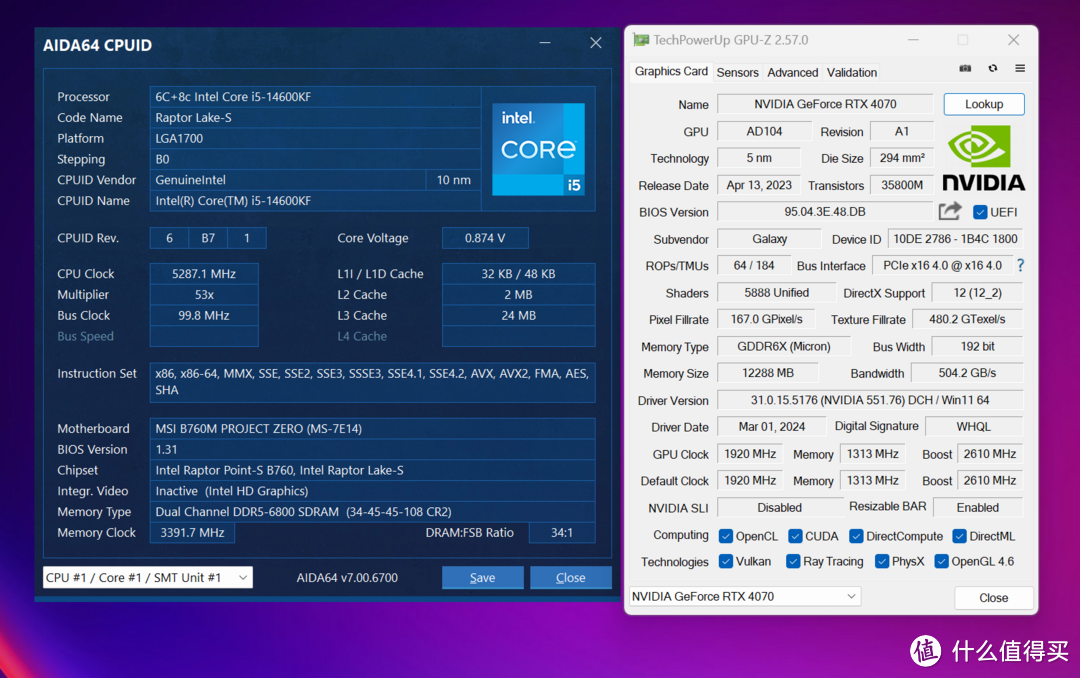Click the BIOS share/export arrow icon
The height and width of the screenshot is (678, 1080).
click(950, 211)
